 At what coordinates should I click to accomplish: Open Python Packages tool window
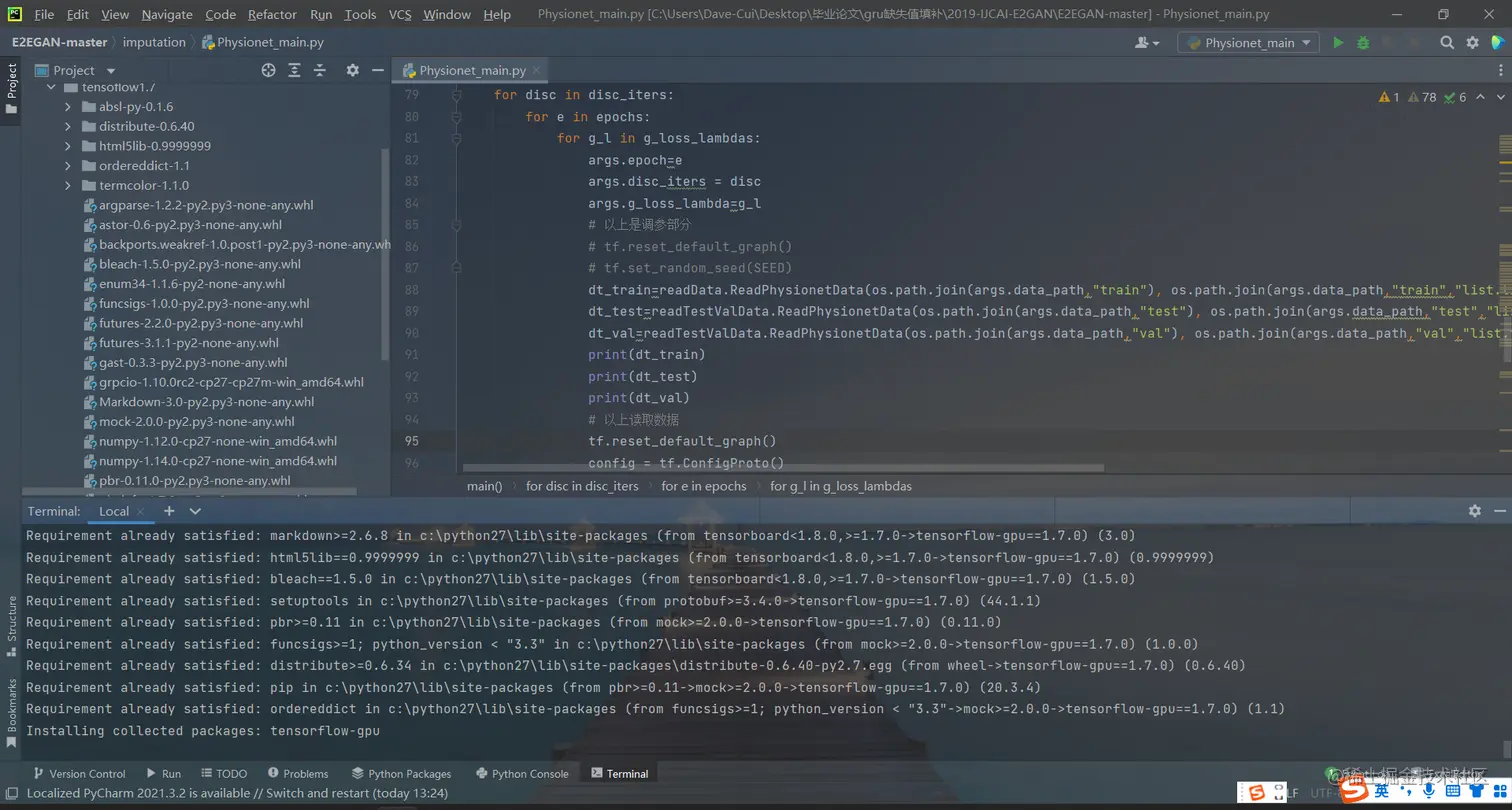(402, 773)
